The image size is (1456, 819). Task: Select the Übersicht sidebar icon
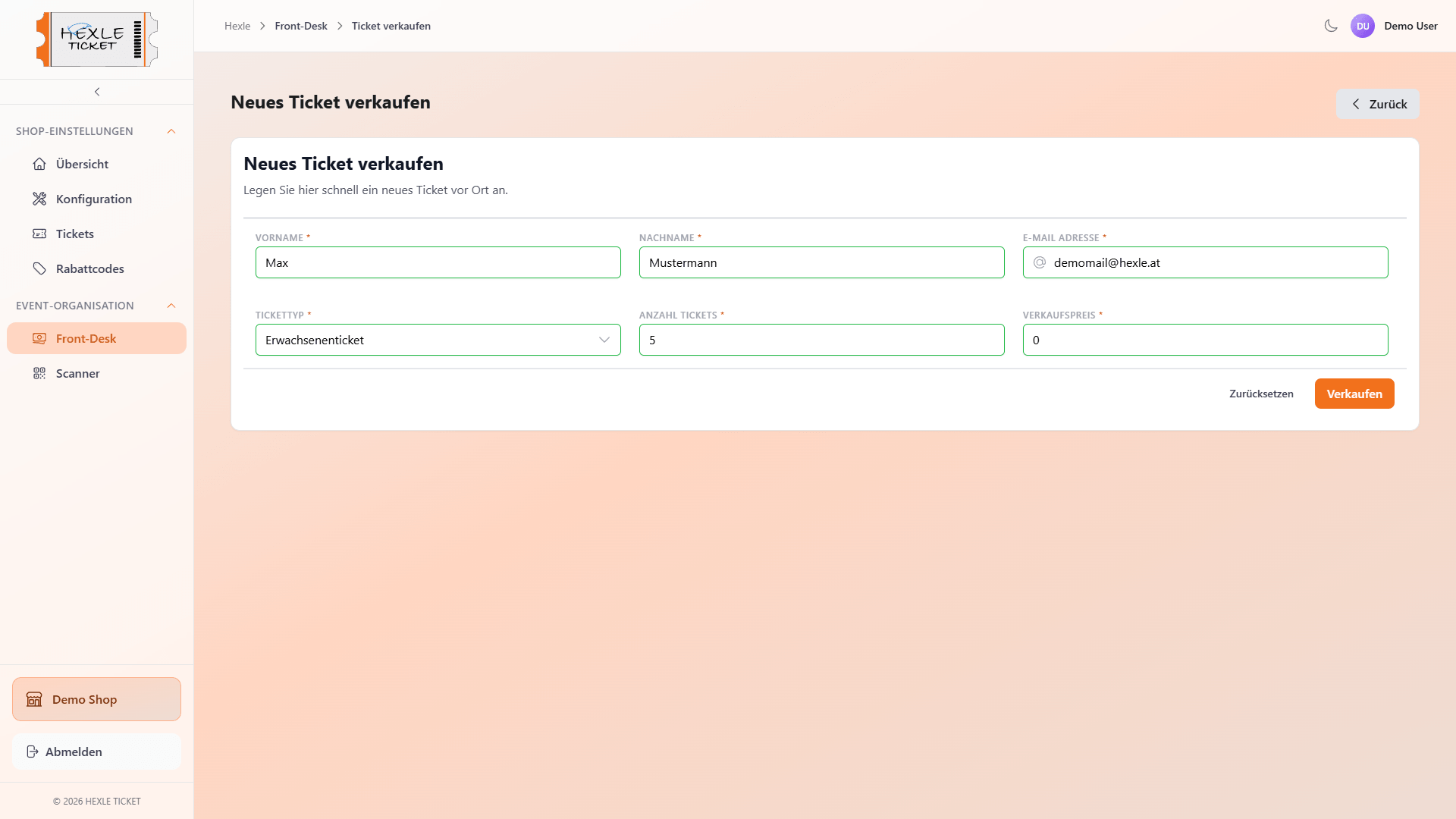[x=39, y=164]
